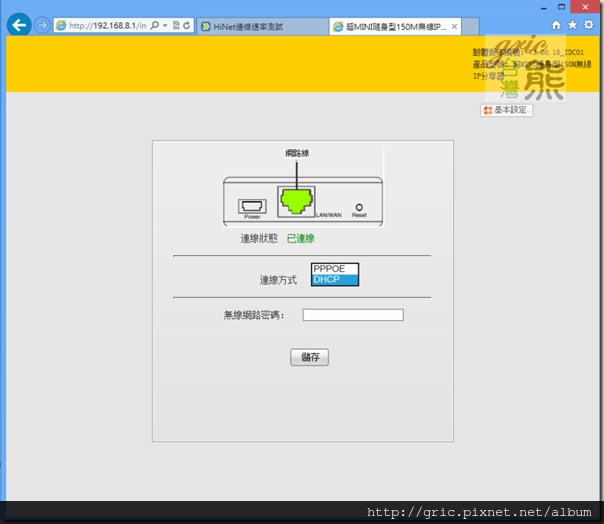The height and width of the screenshot is (524, 604).
Task: Open Favorites star icon
Action: 572,25
